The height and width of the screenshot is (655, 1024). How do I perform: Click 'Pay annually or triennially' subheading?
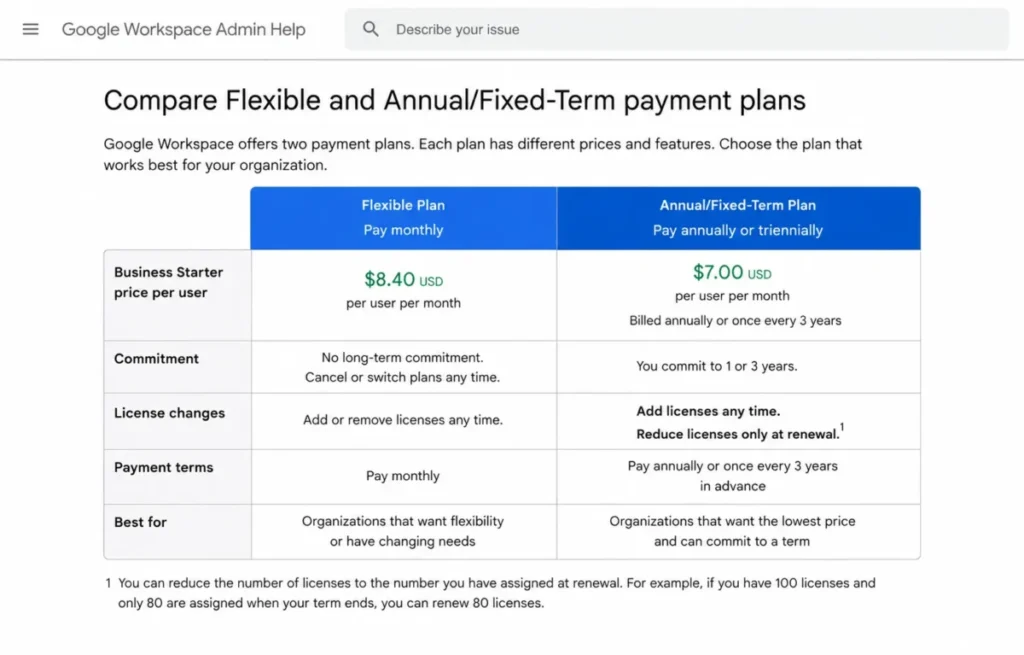(738, 231)
